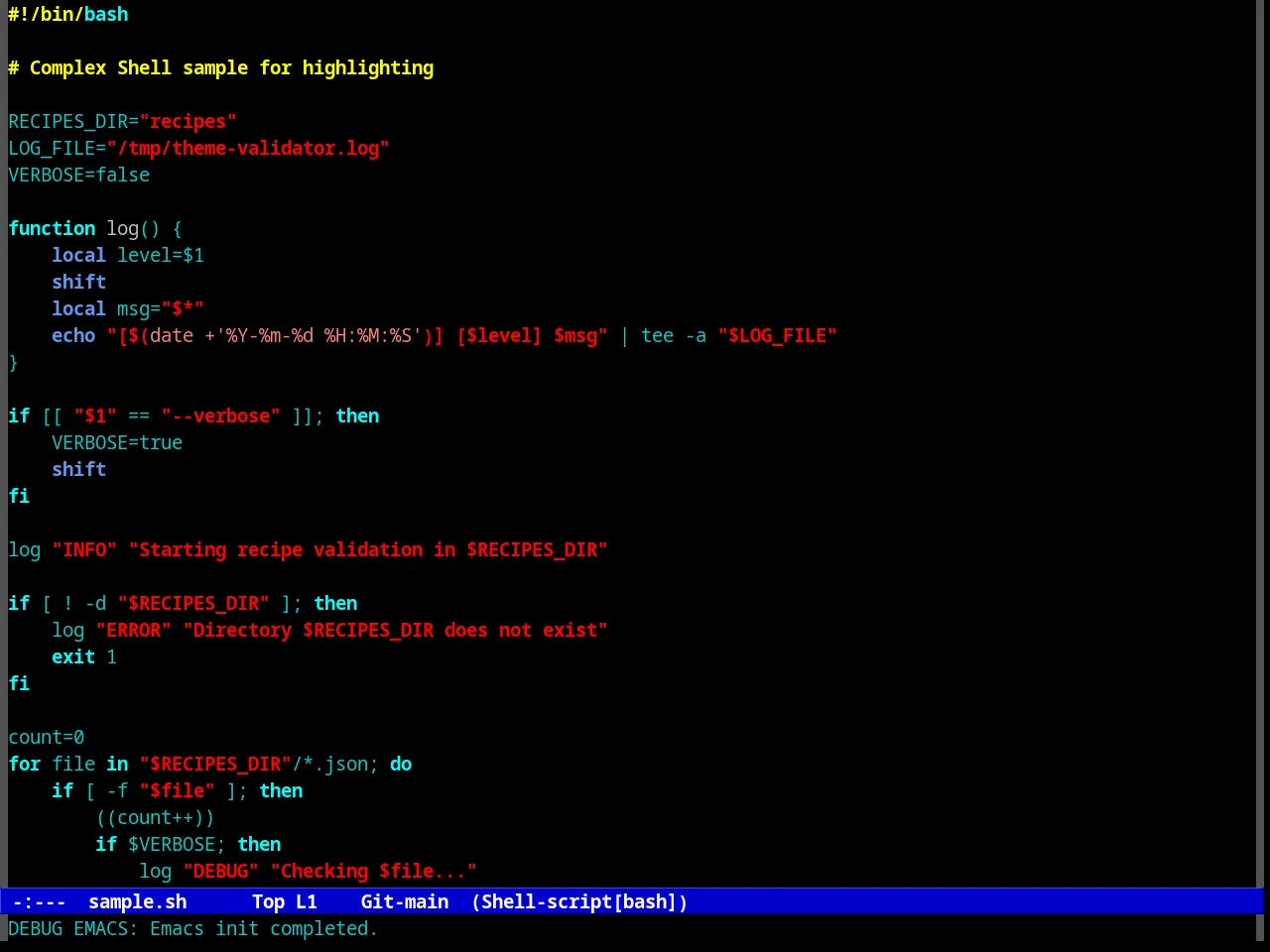Click the L1 line number in mode line
The image size is (1270, 952).
tap(307, 901)
